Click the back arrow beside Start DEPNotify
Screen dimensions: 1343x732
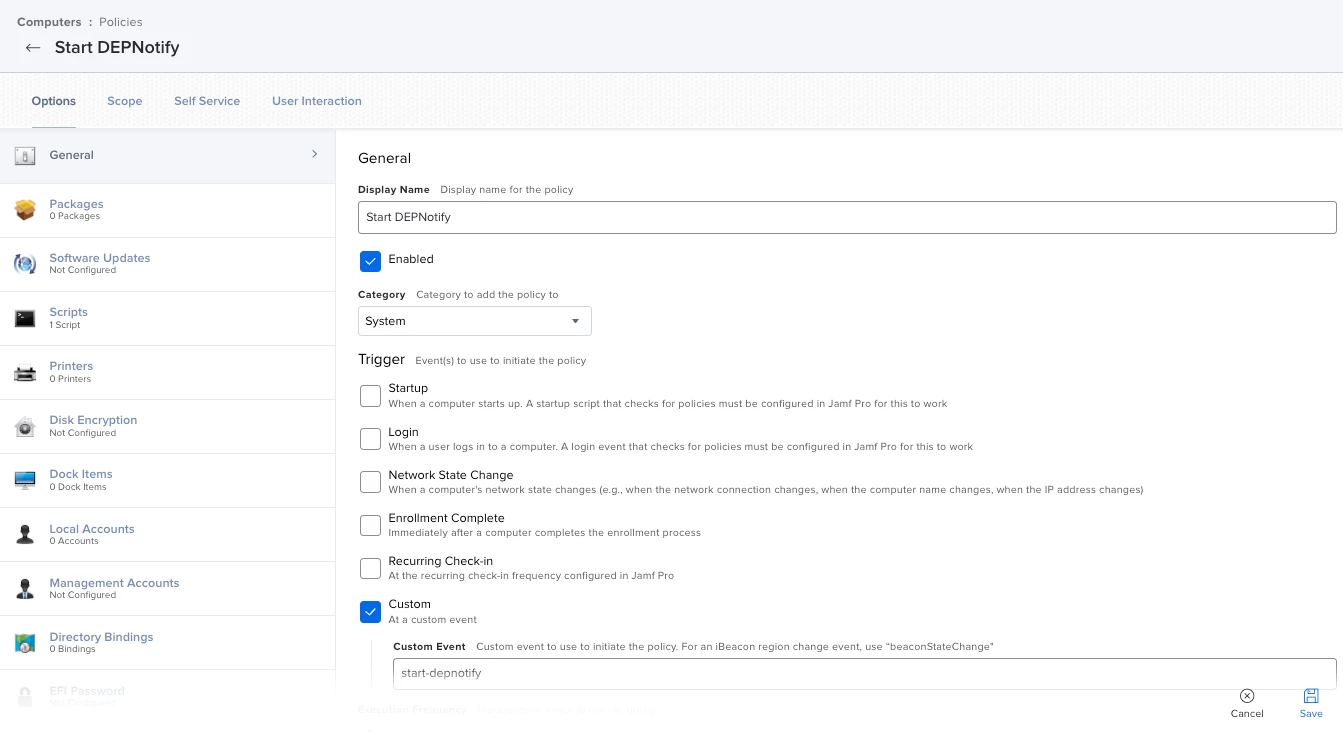(33, 48)
